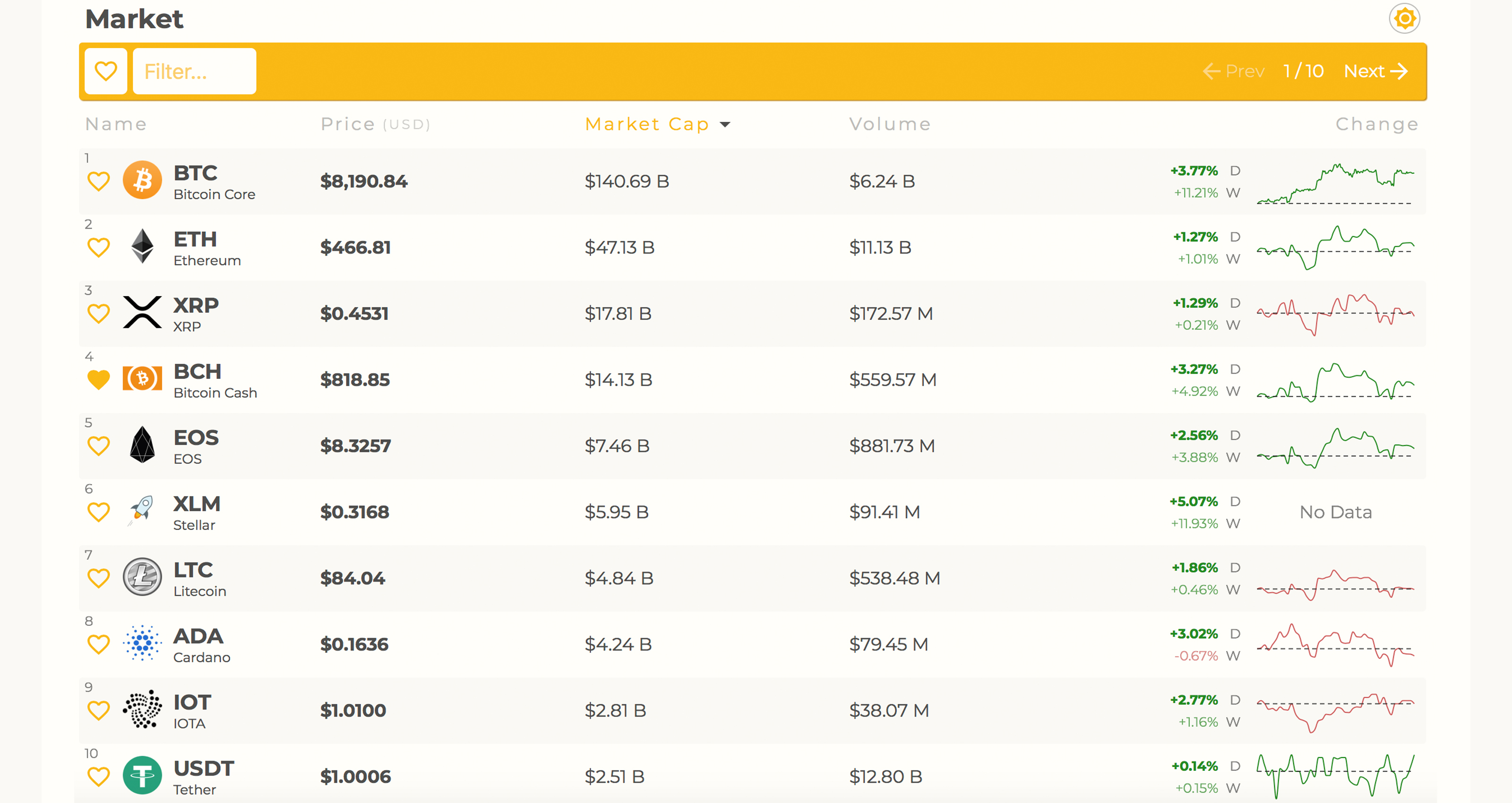Click the EOS black logo icon
Screen dimensions: 1512x803
coord(142,444)
